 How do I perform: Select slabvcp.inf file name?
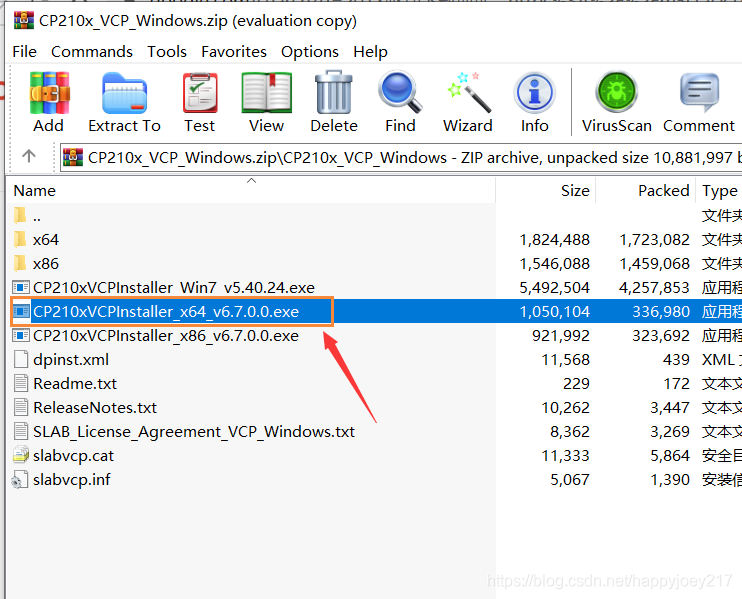pos(71,479)
